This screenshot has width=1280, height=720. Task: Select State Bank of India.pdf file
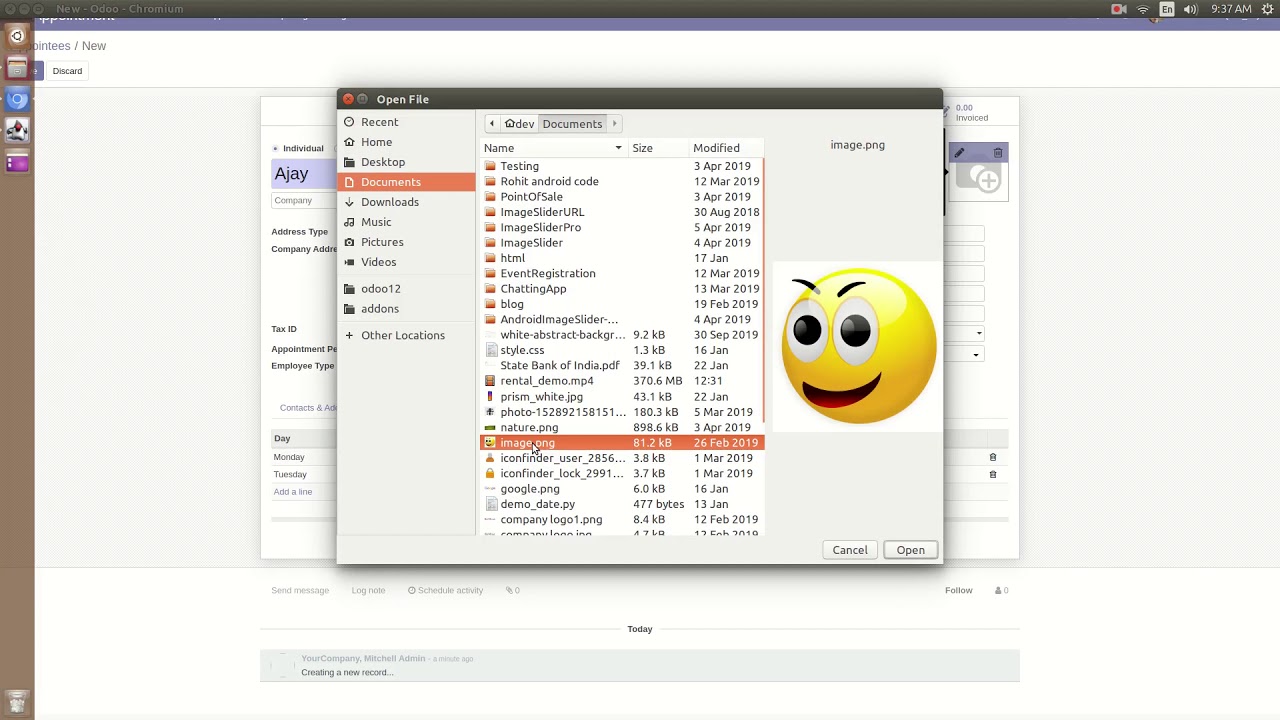(621, 366)
